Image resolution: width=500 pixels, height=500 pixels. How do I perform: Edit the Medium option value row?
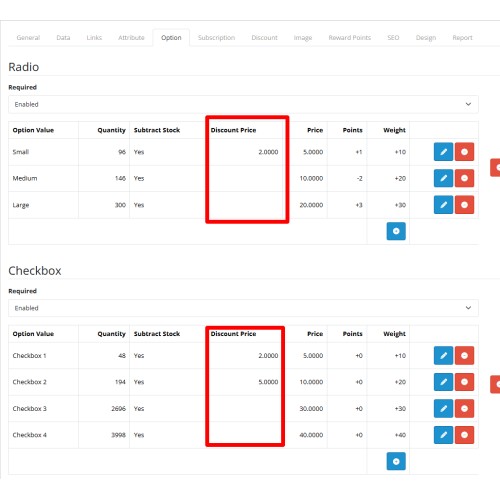(x=443, y=178)
